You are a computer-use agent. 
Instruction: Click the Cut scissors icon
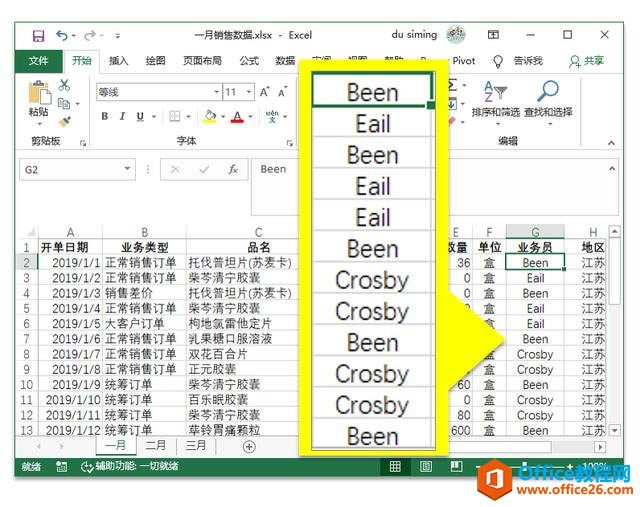click(x=64, y=85)
